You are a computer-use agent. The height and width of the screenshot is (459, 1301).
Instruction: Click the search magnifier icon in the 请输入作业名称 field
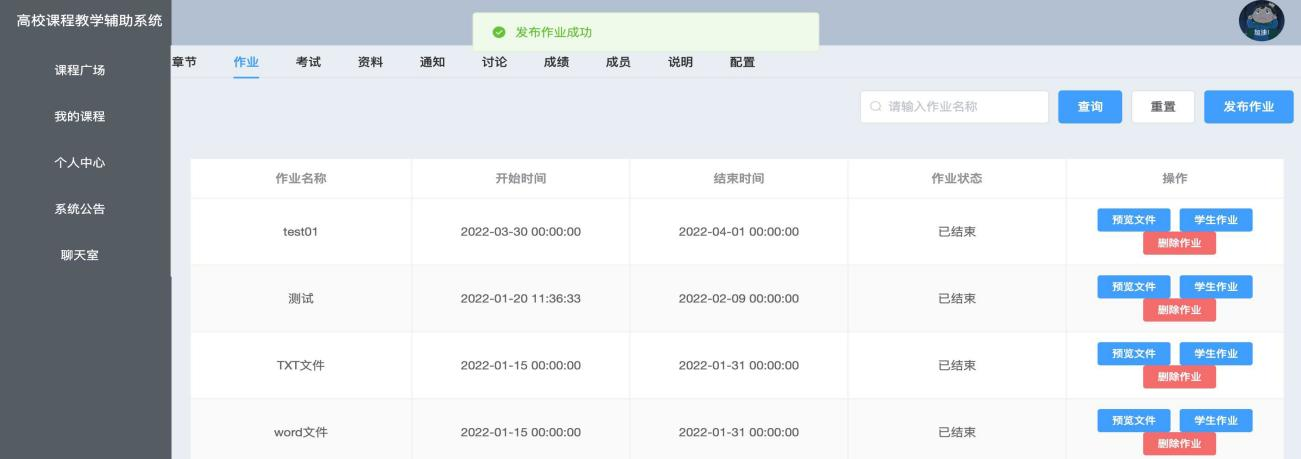point(877,107)
